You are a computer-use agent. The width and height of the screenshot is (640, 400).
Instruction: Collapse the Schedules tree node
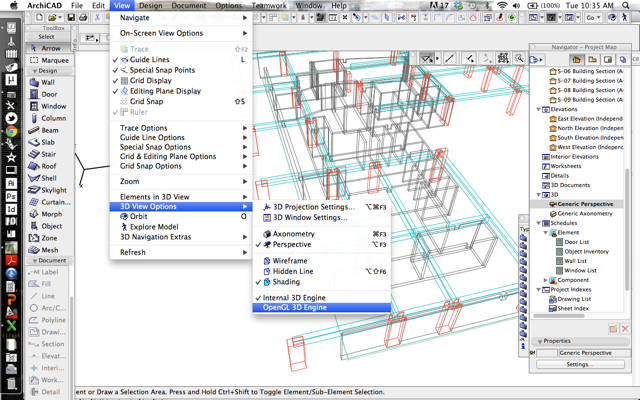(538, 223)
